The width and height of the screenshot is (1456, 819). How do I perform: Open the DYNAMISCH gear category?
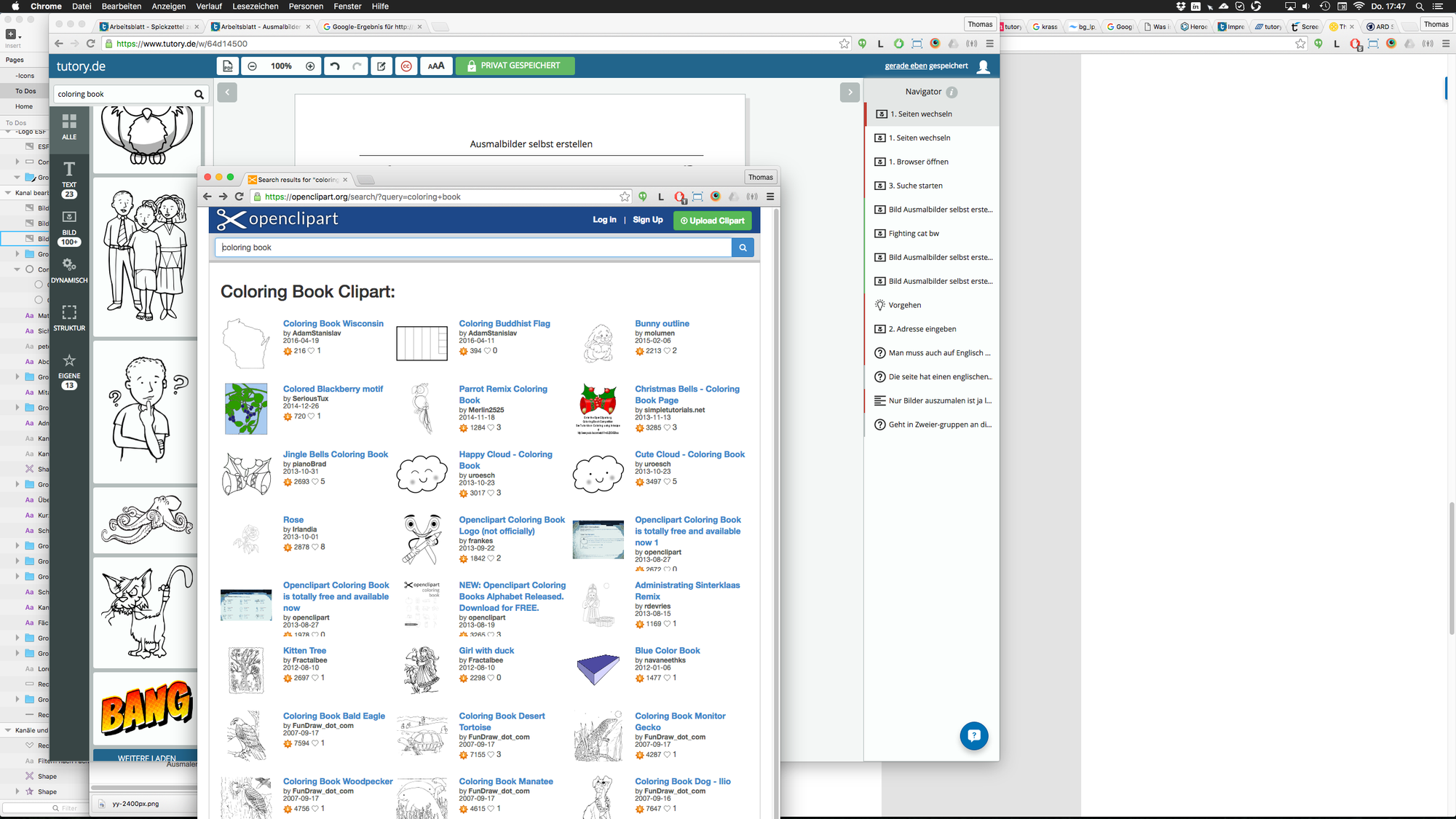pyautogui.click(x=69, y=271)
